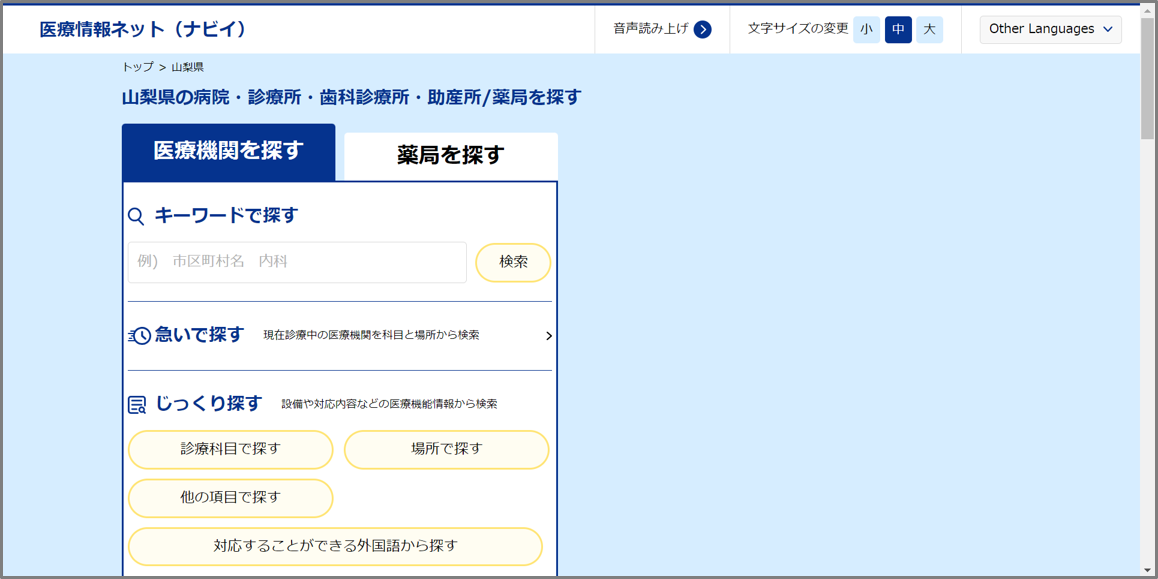
Task: Click 他の項目で探す button
Action: point(230,498)
